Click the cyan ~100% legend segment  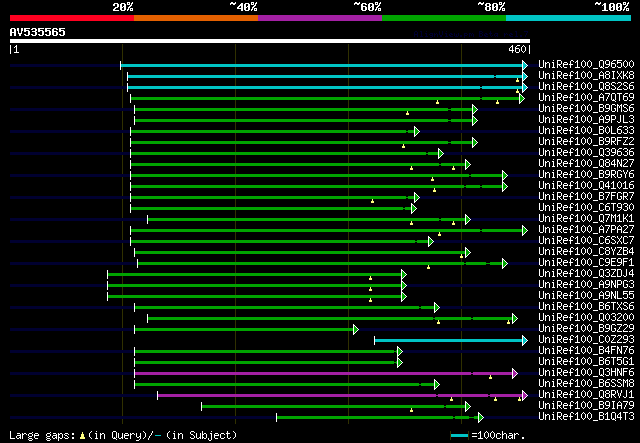[569, 18]
